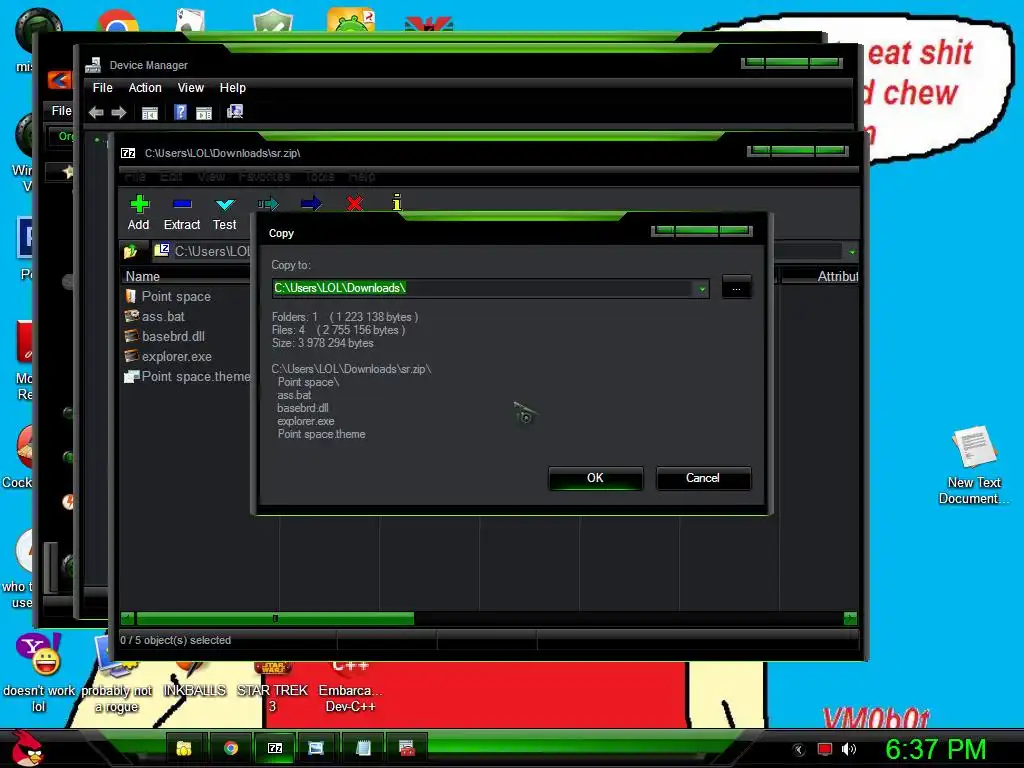This screenshot has width=1024, height=768.
Task: Click the 7-Zip scrollbar right arrow
Action: [850, 618]
